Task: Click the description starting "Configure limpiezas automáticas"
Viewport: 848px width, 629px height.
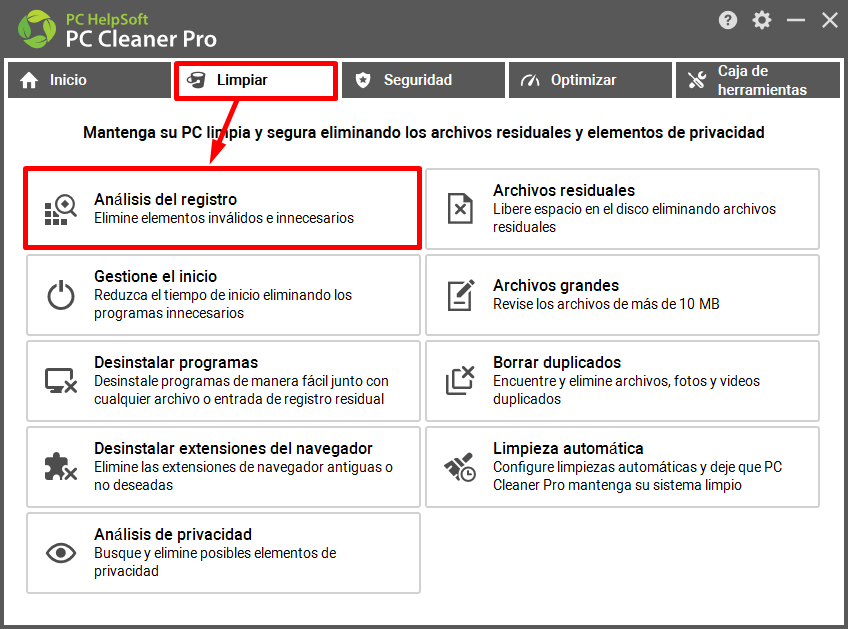Action: pos(638,476)
